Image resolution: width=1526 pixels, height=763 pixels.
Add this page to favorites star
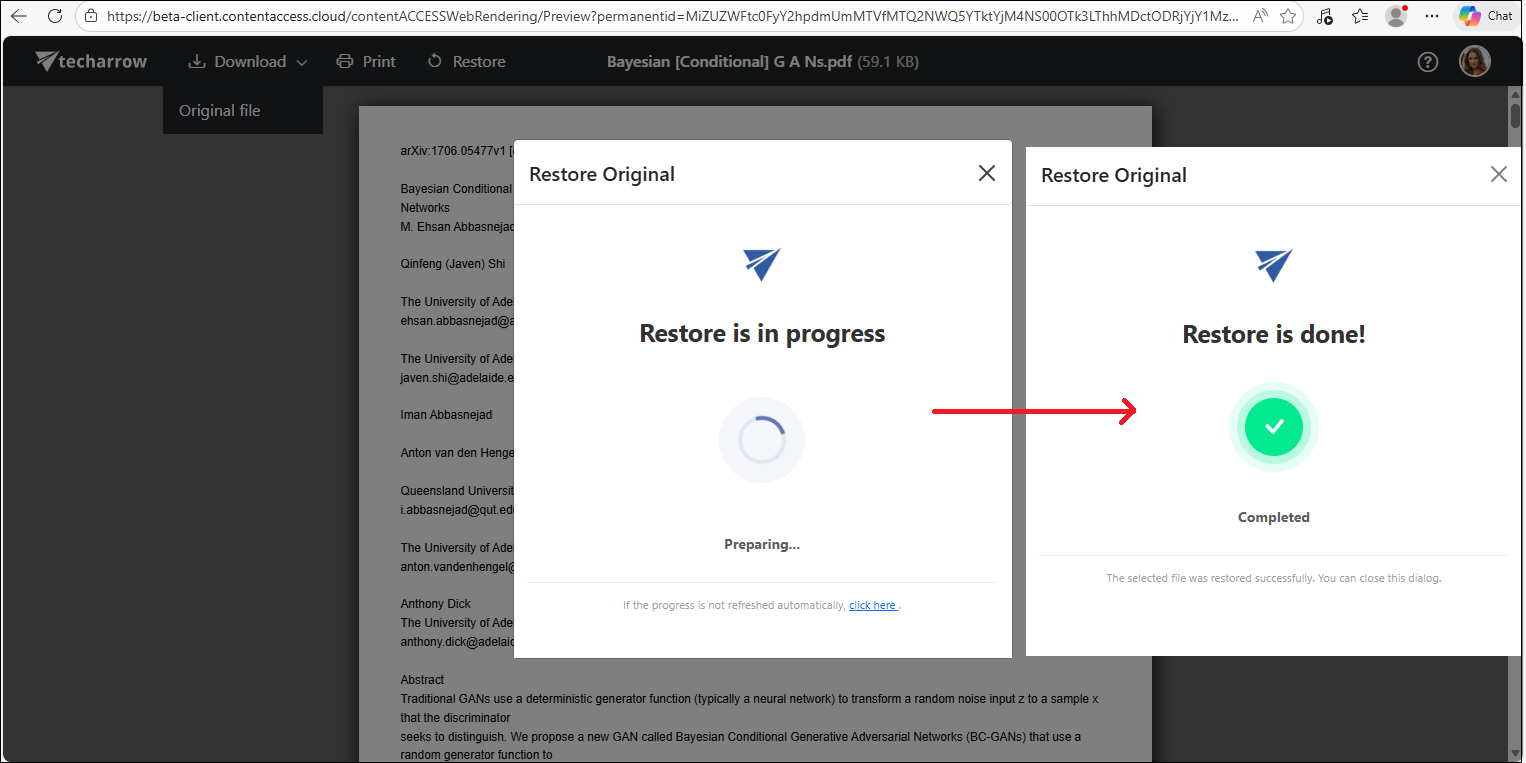[x=1288, y=16]
